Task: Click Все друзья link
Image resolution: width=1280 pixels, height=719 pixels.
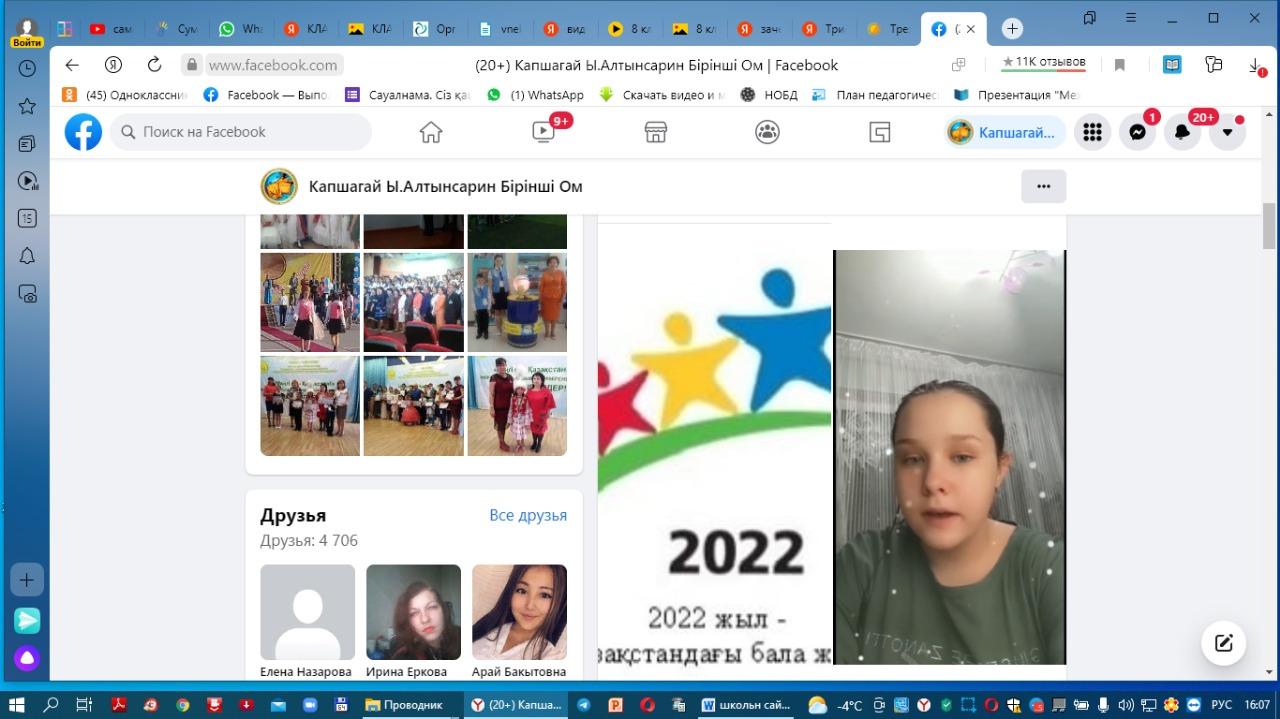Action: (528, 515)
